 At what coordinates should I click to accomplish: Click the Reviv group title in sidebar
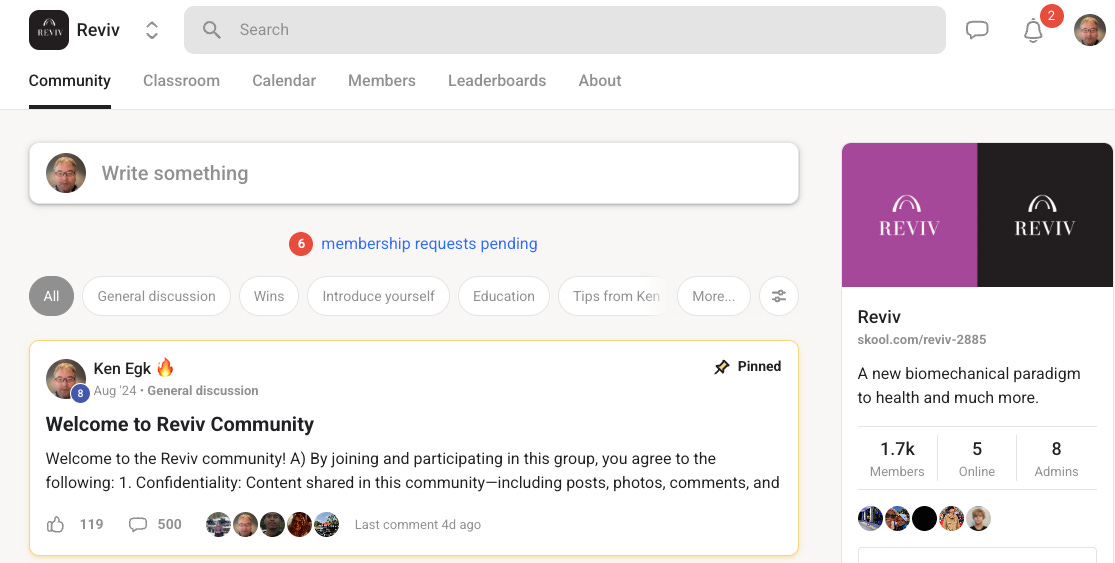879,317
